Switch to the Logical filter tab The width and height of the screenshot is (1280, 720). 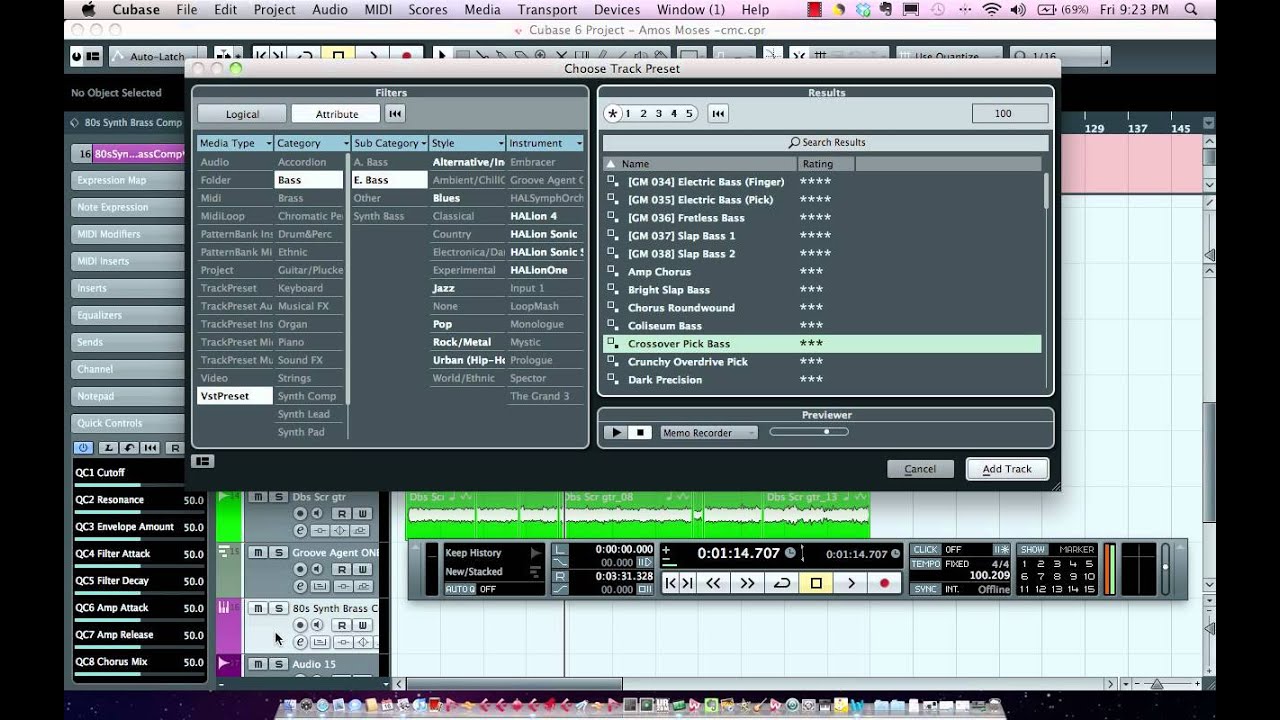tap(242, 114)
